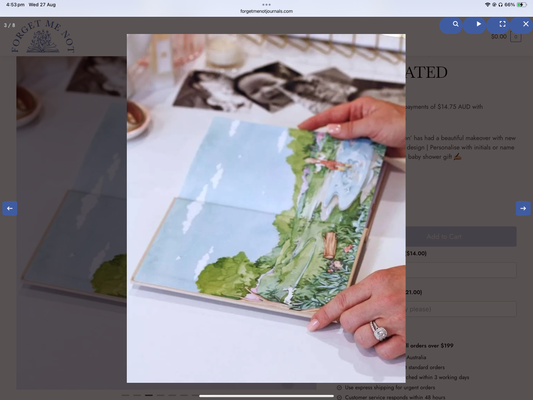Image resolution: width=533 pixels, height=400 pixels.
Task: Select the first slide indicator dash
Action: (125, 395)
